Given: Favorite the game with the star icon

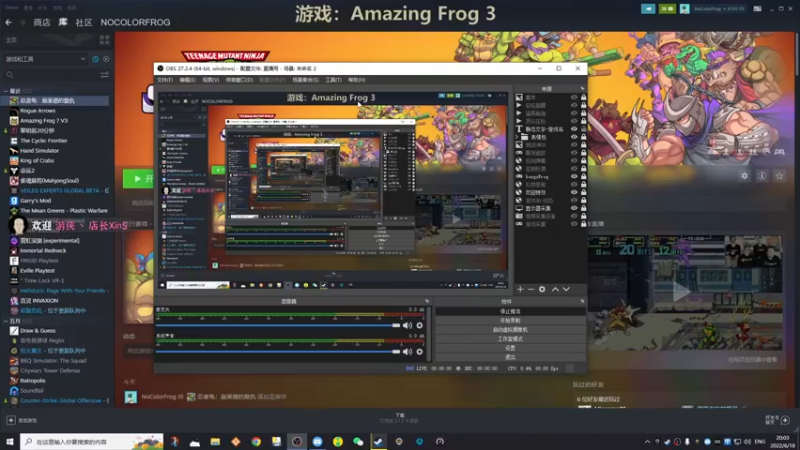Looking at the screenshot, I should (779, 176).
